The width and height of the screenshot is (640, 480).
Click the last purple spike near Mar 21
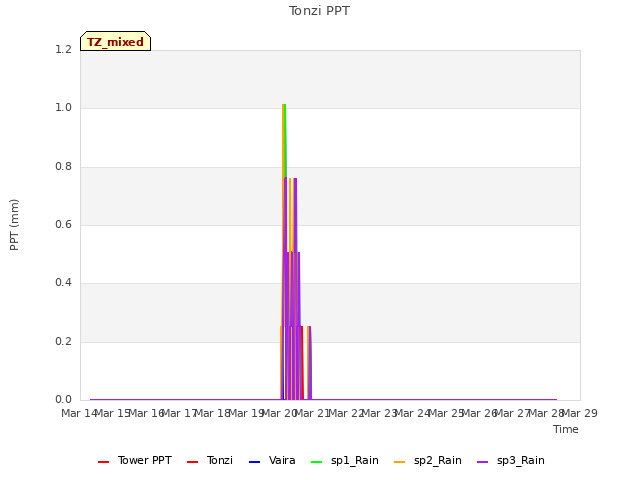pyautogui.click(x=310, y=362)
